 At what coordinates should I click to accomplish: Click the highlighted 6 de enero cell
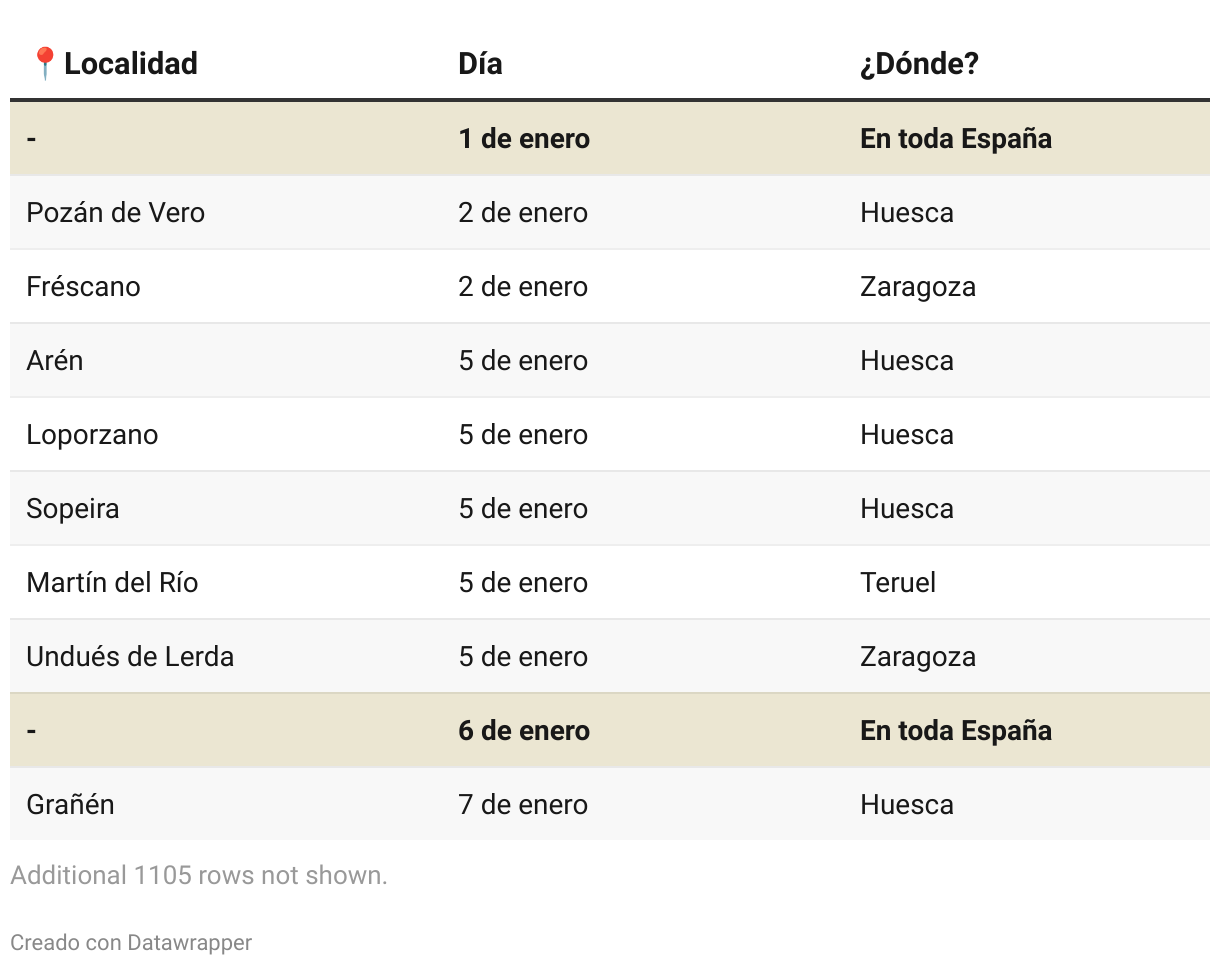[524, 731]
